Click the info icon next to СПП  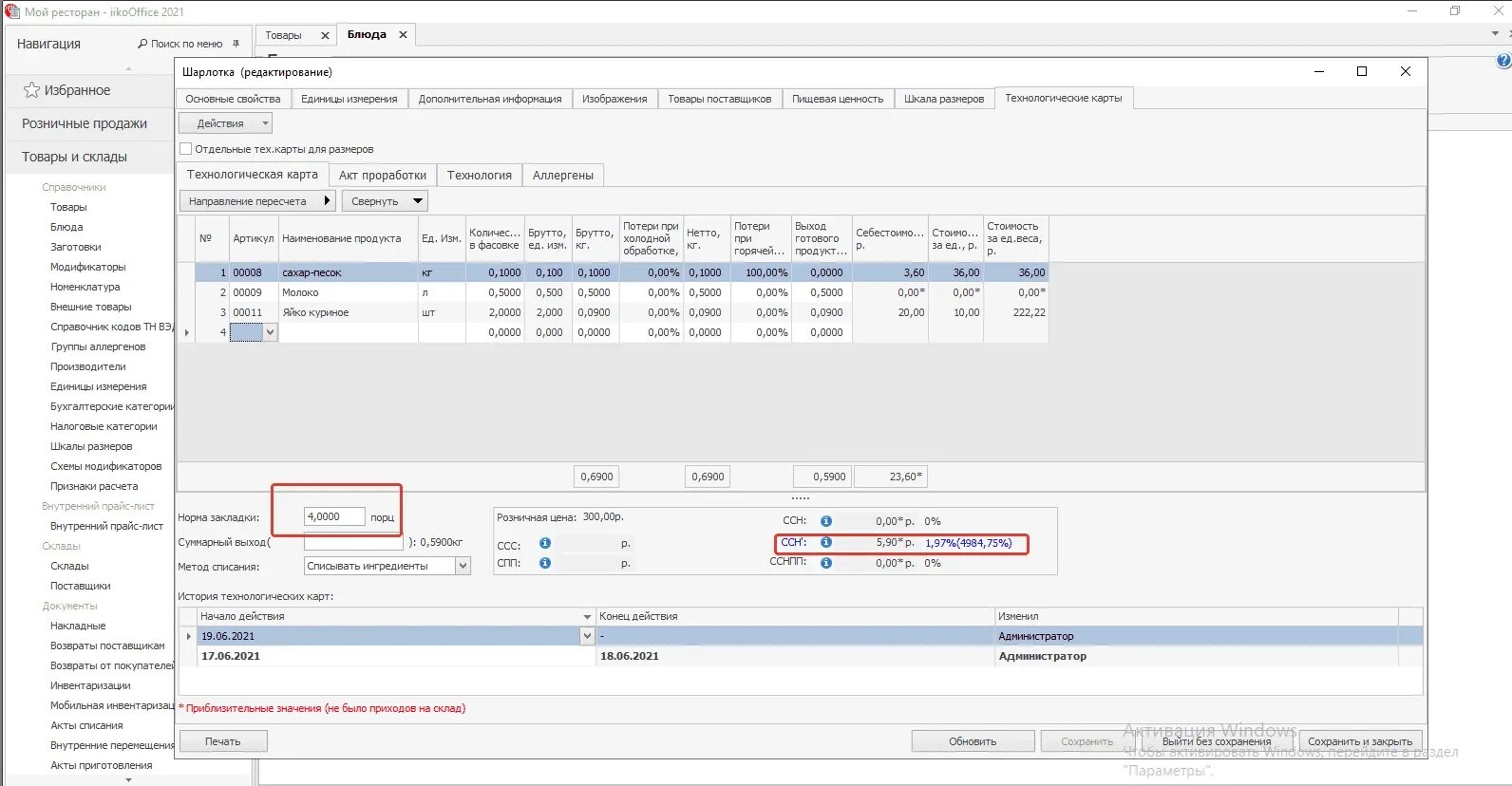tap(545, 563)
